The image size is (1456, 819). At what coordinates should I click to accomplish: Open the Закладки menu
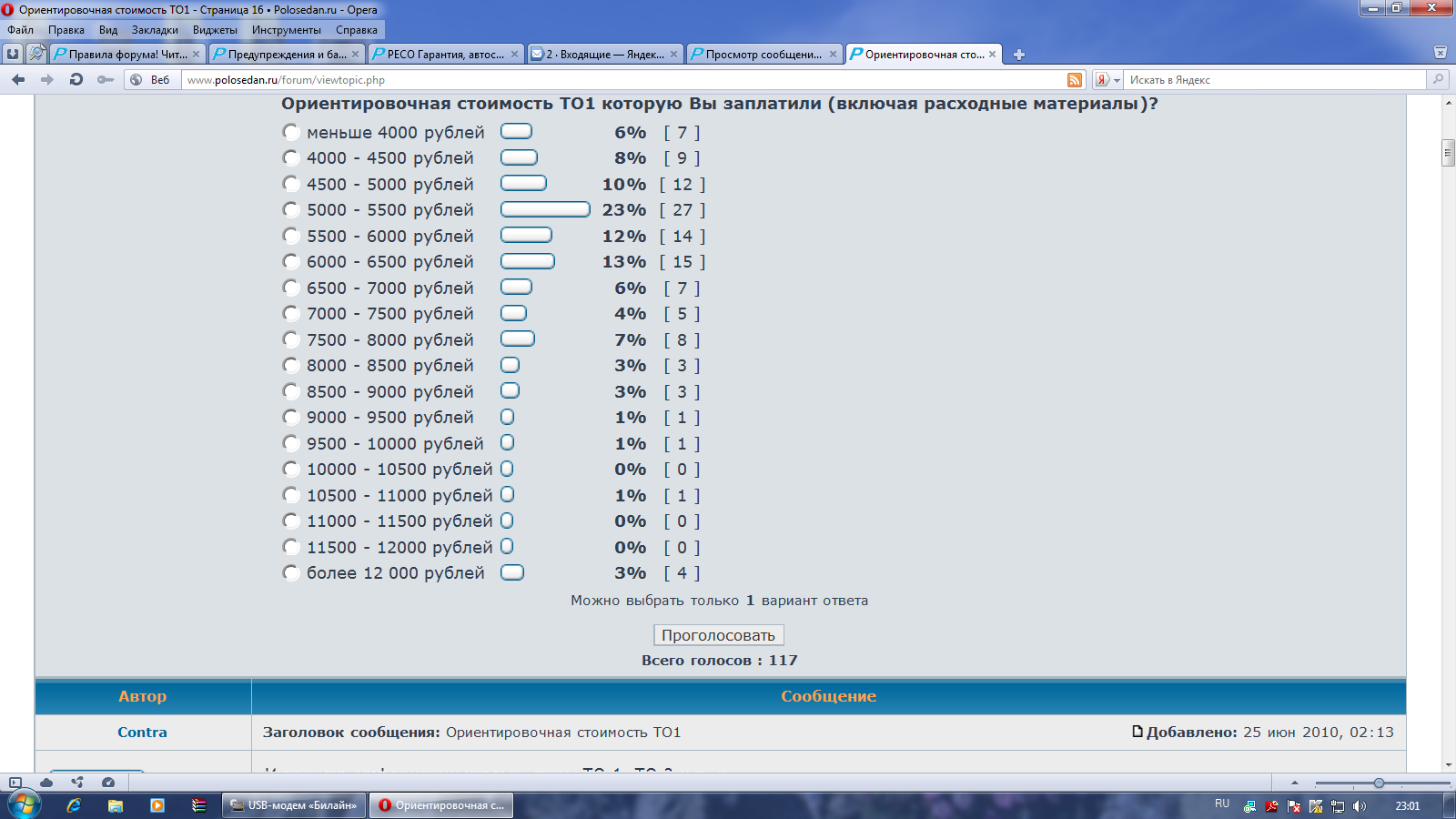(155, 30)
